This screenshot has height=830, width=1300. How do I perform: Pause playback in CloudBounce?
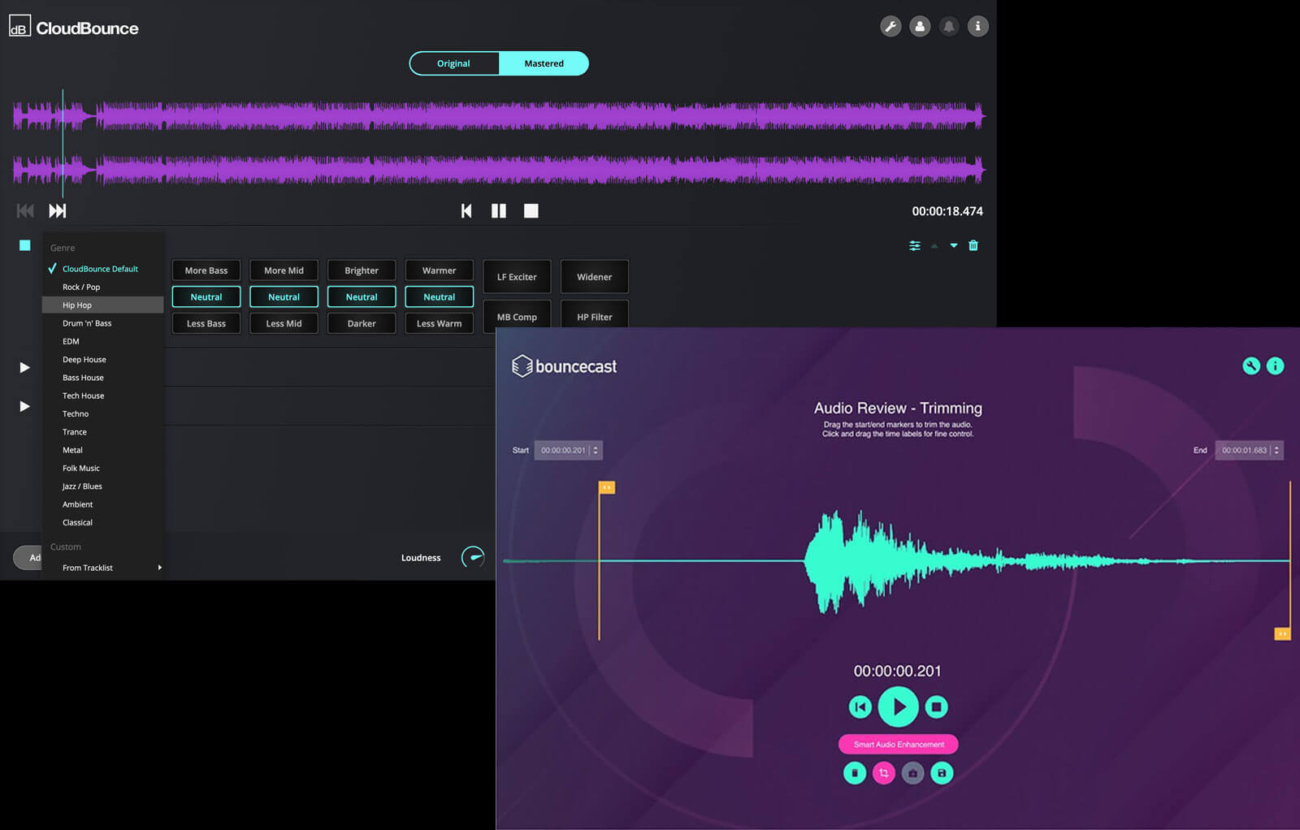tap(498, 211)
